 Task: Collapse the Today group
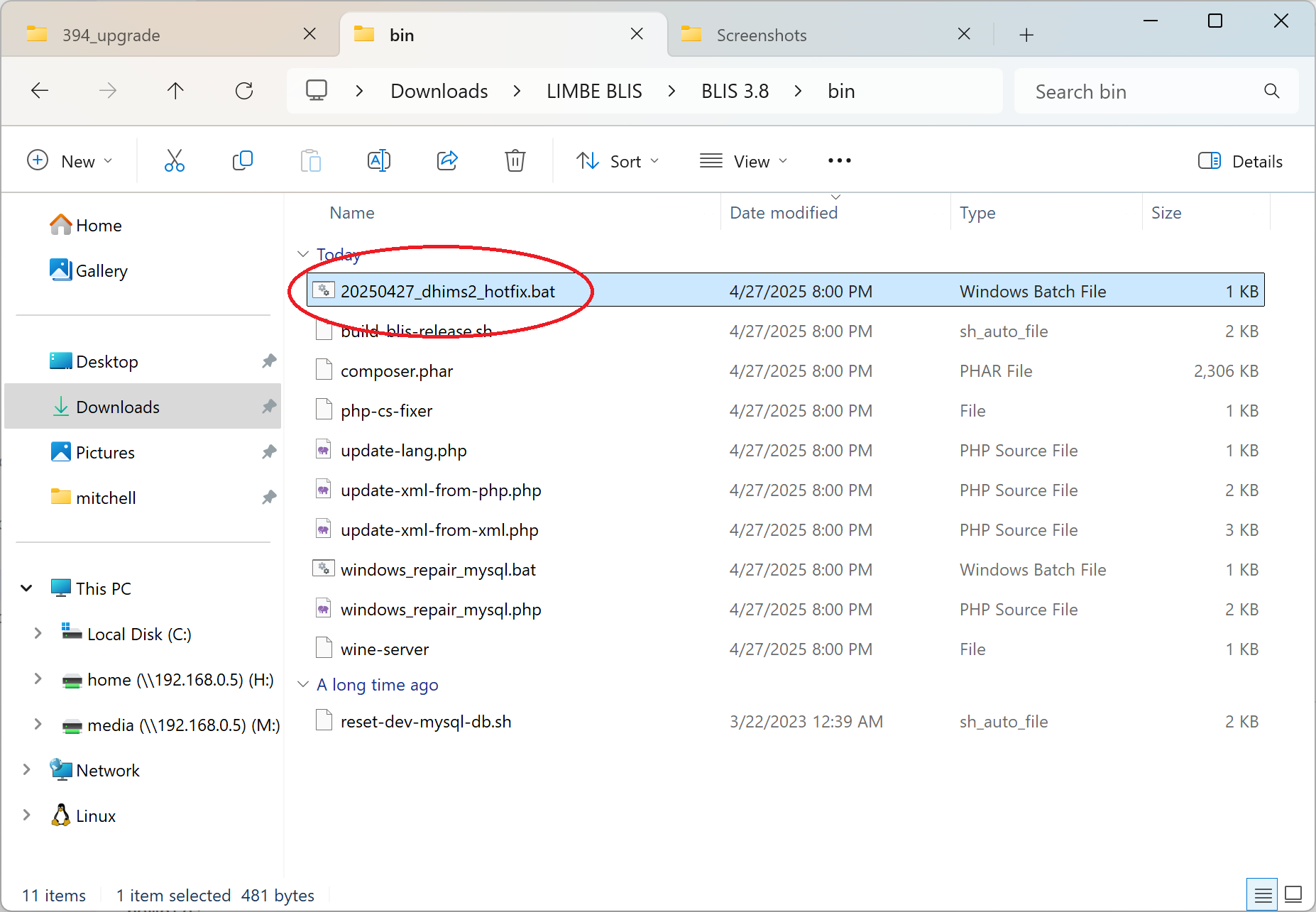[x=303, y=254]
